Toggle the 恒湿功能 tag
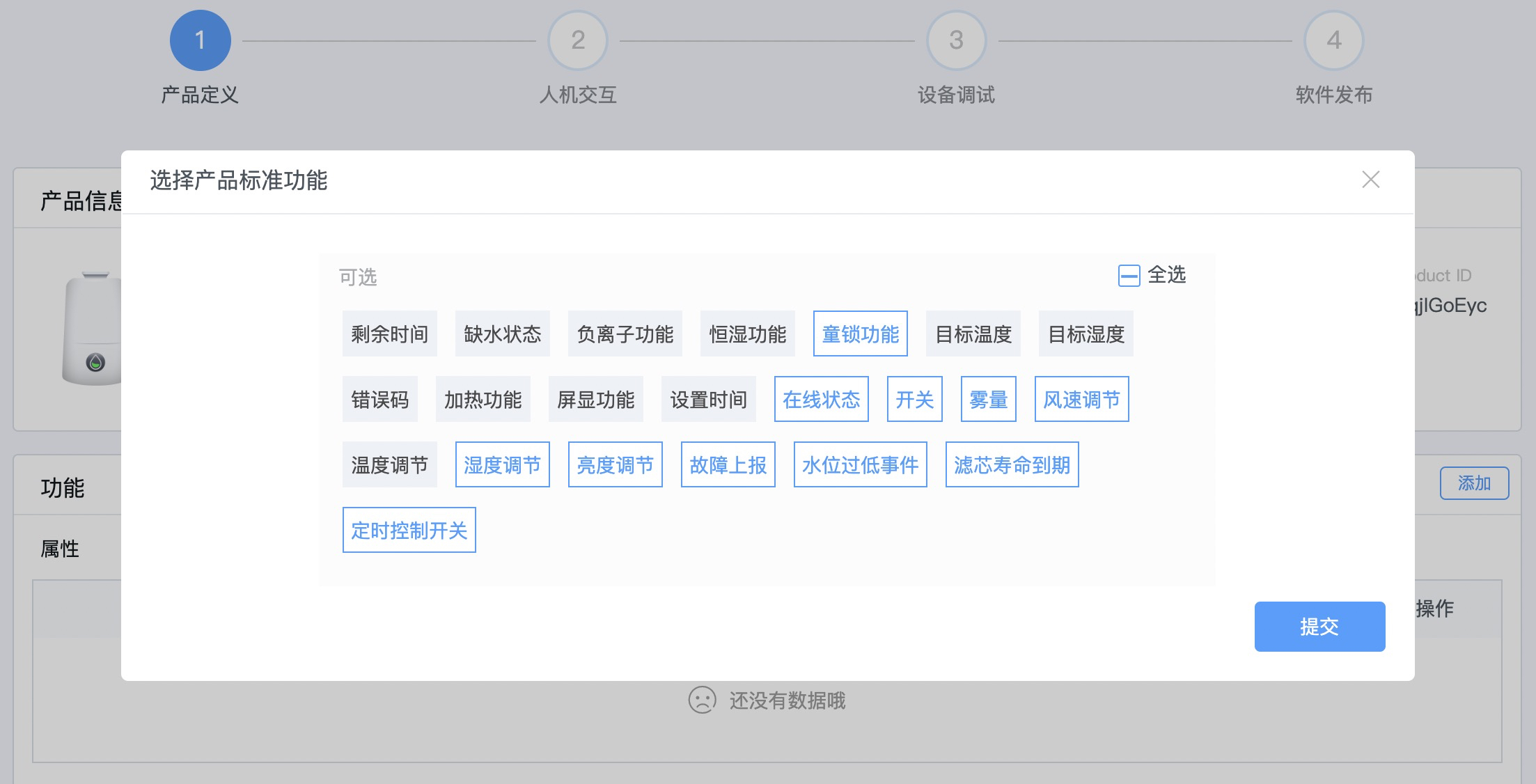The height and width of the screenshot is (784, 1536). click(x=747, y=334)
